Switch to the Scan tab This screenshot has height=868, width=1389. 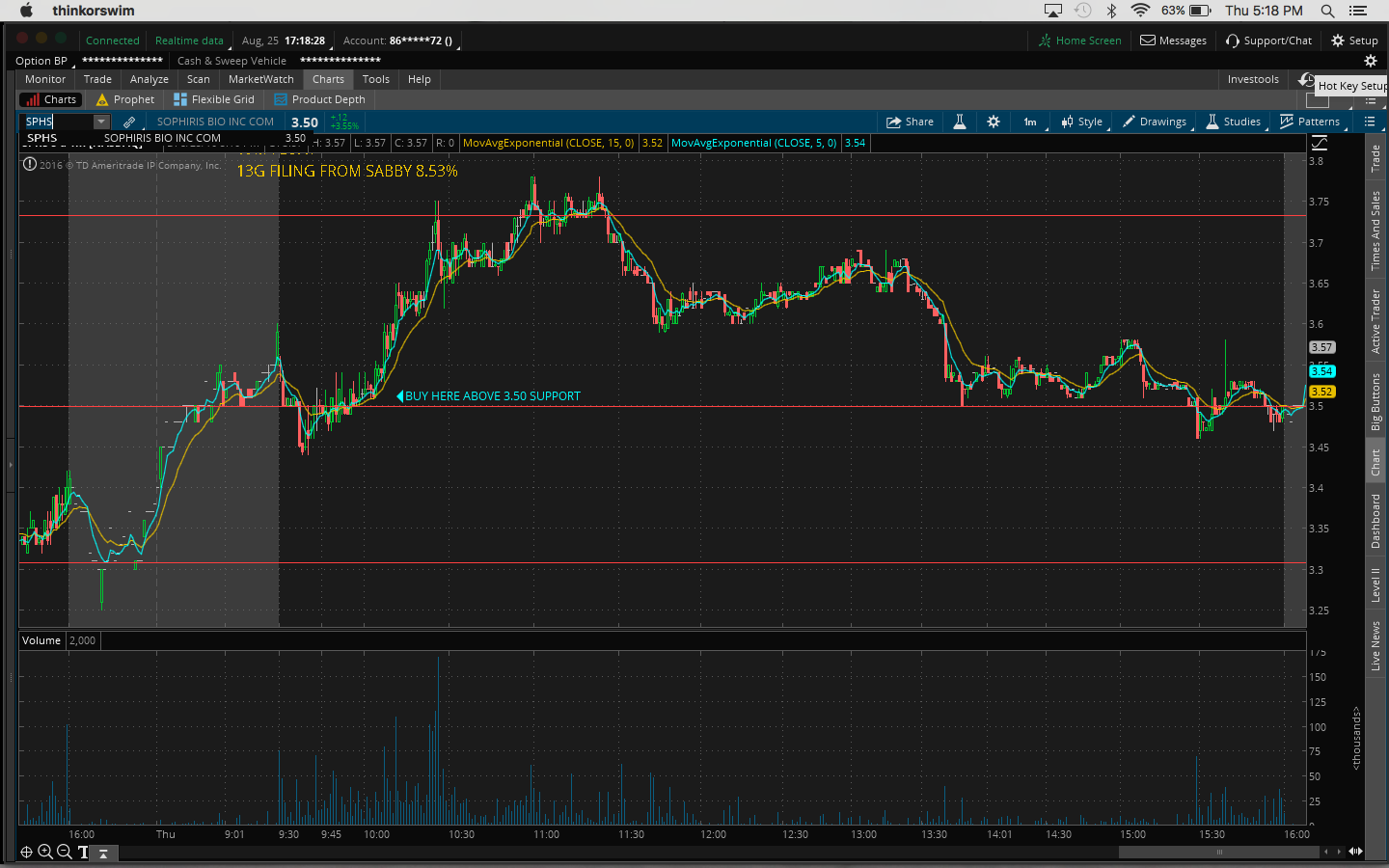pos(199,79)
